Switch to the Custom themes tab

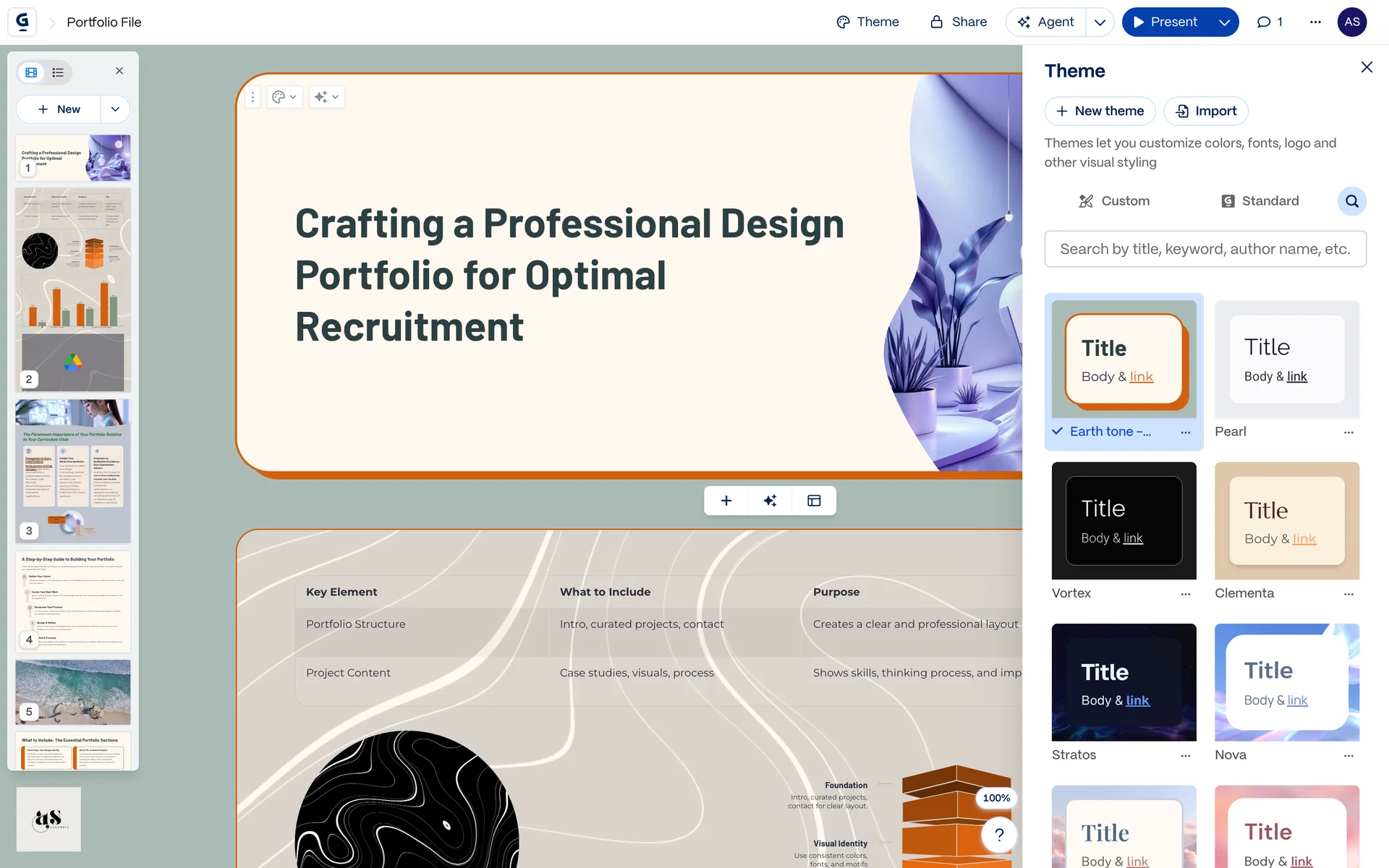1114,201
